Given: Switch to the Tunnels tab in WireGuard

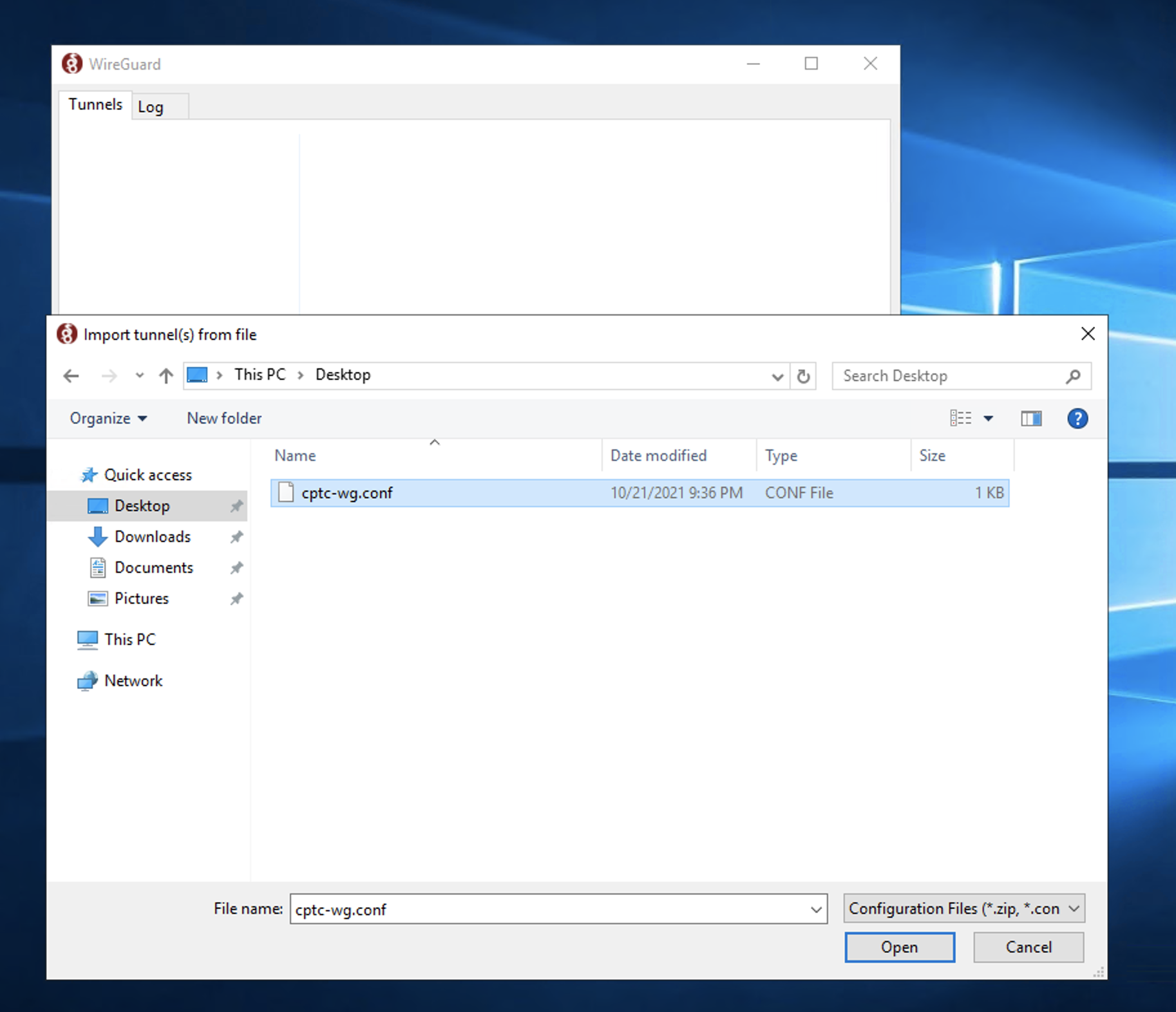Looking at the screenshot, I should coord(95,105).
